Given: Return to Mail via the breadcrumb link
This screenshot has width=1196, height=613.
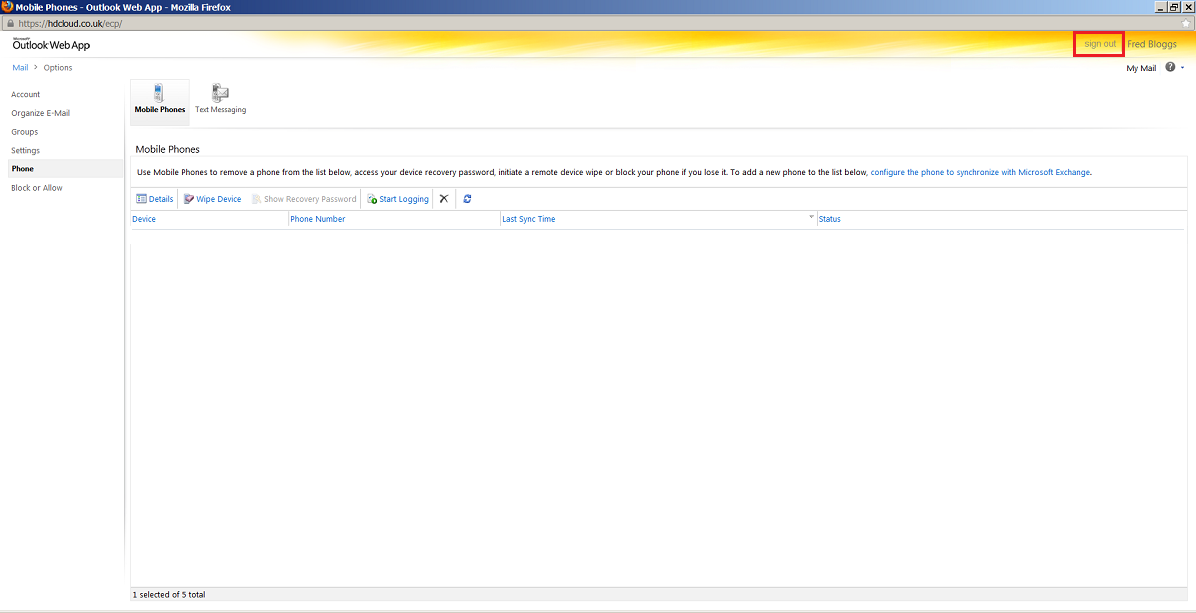Looking at the screenshot, I should tap(21, 68).
